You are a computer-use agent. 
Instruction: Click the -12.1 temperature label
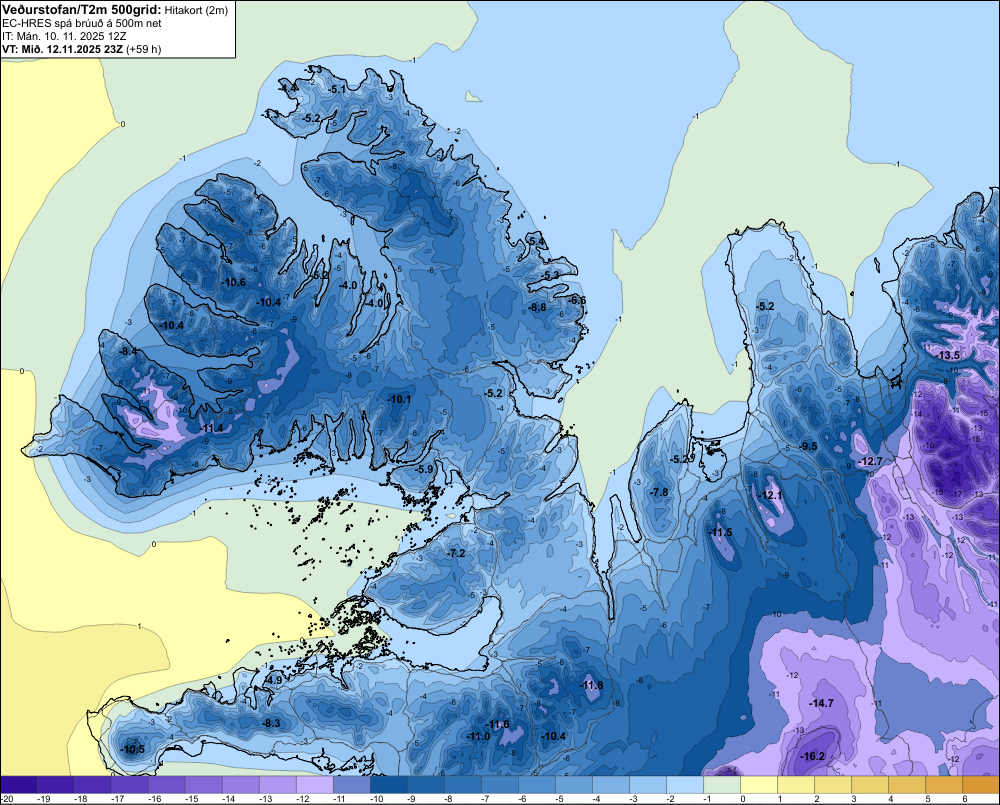tap(769, 496)
